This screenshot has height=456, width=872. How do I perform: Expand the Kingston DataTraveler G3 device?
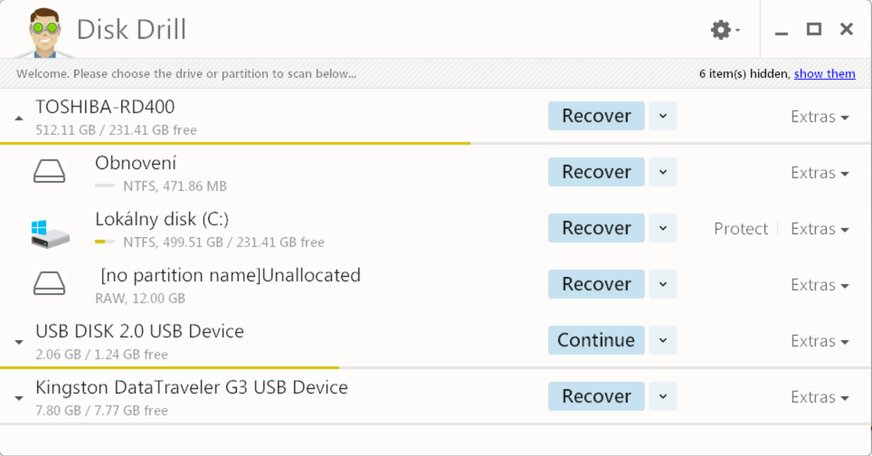coord(19,398)
